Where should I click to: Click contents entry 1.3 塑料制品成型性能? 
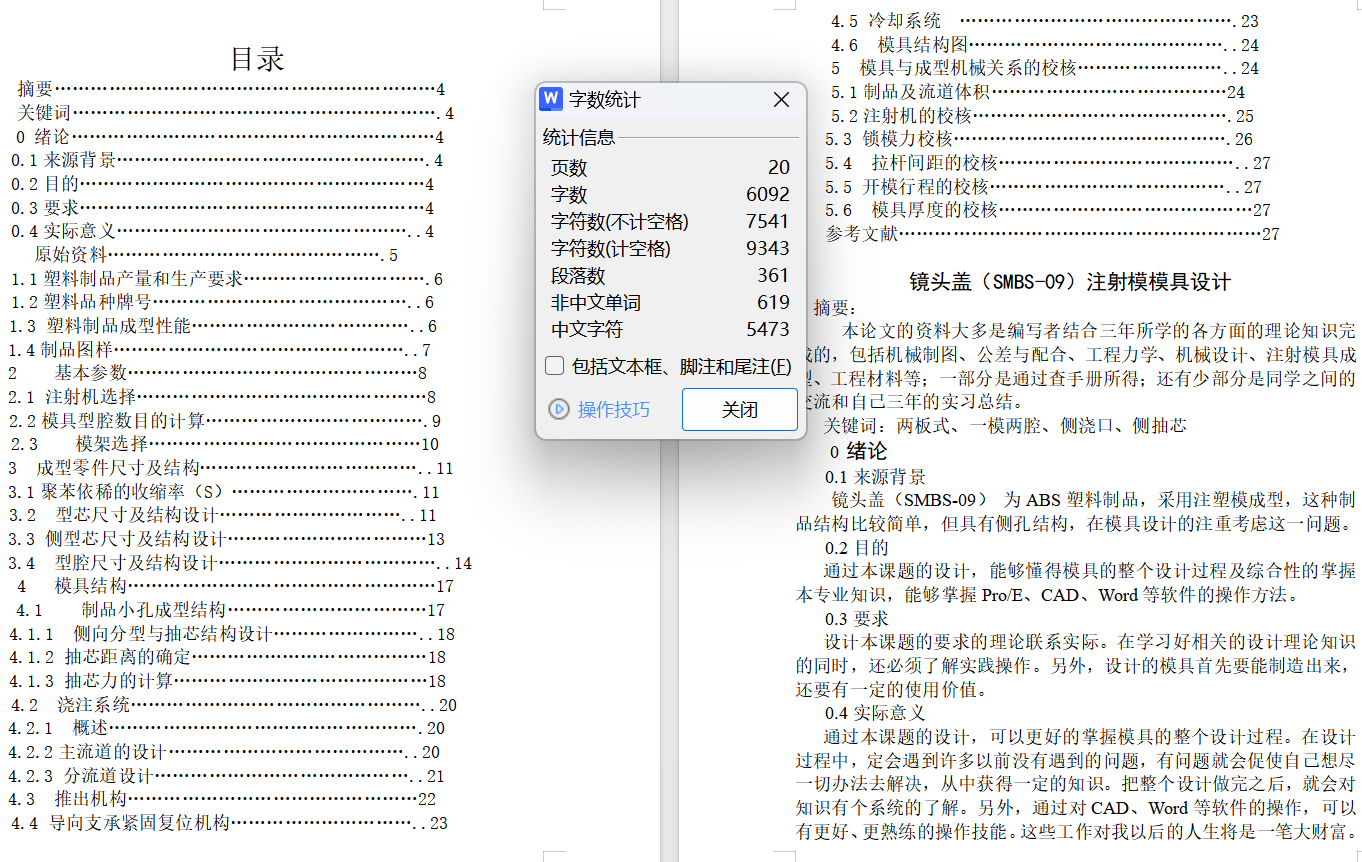(224, 326)
